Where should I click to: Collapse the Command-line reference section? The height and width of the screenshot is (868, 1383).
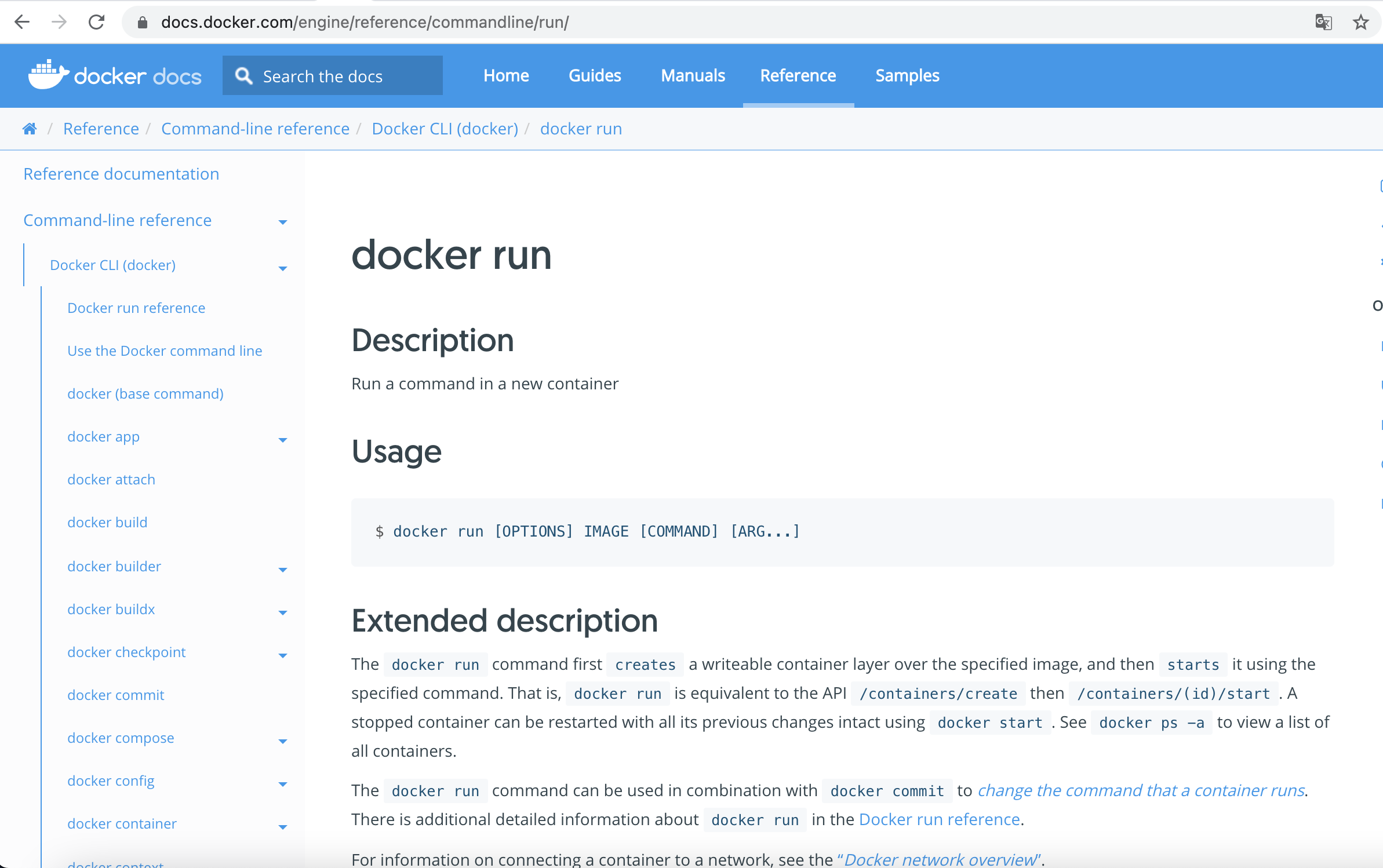283,222
